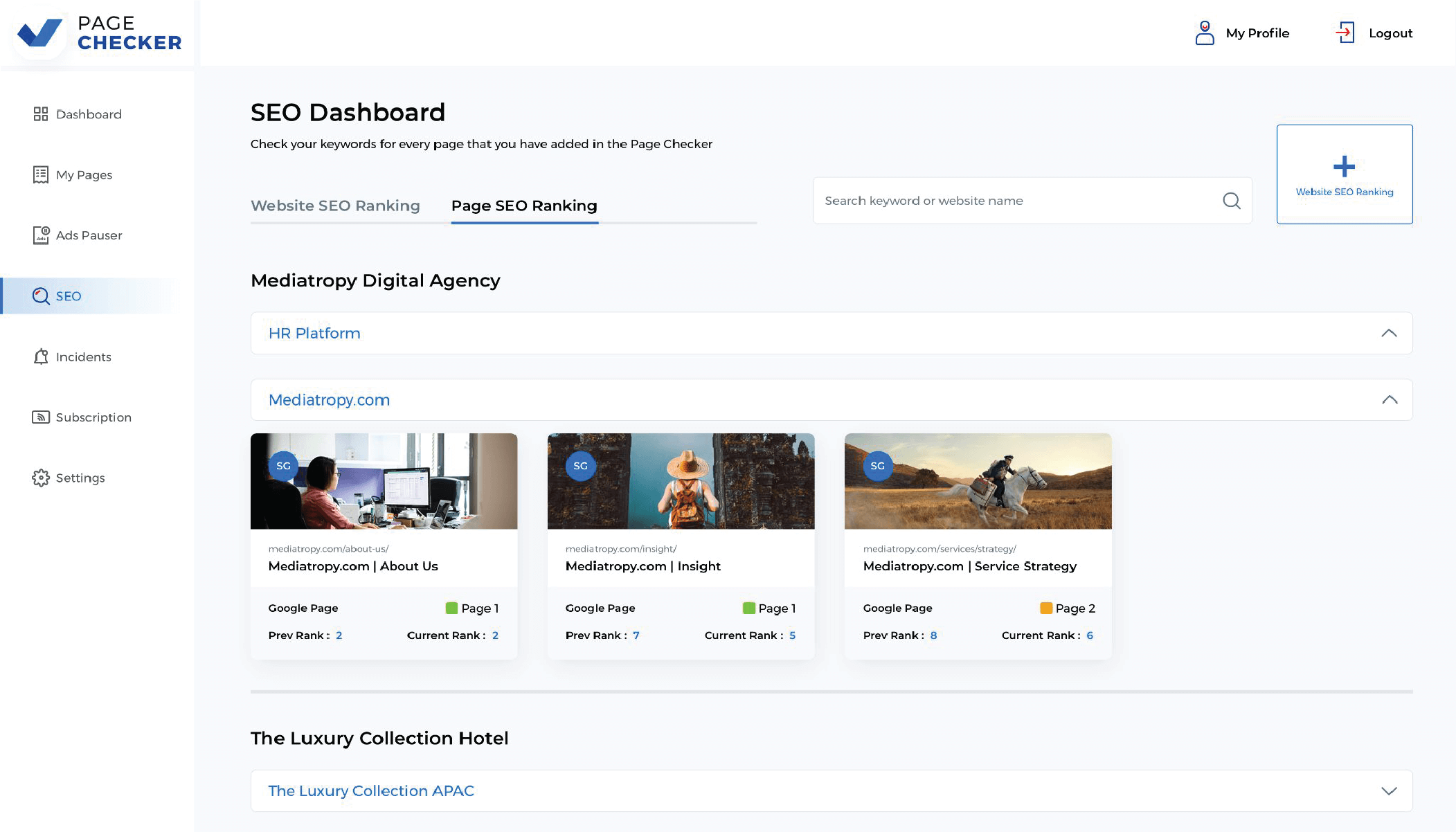This screenshot has width=1456, height=832.
Task: Open Dashboard in the sidebar
Action: point(89,114)
